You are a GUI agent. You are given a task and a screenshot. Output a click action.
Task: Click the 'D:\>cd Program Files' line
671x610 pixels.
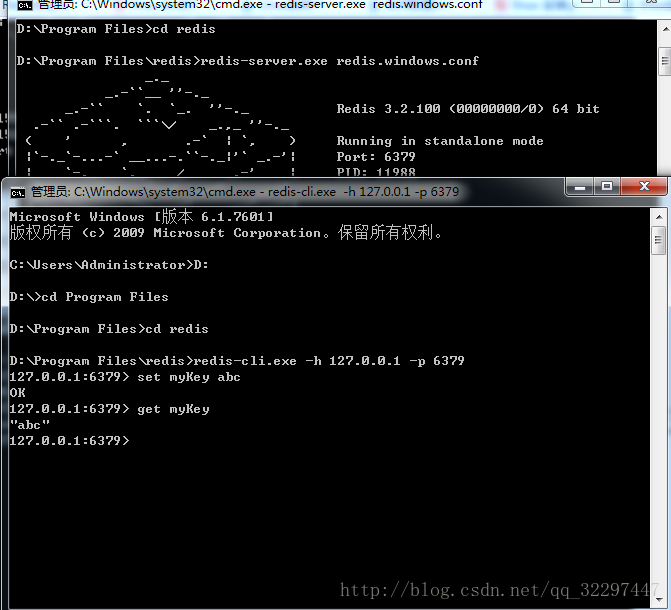89,297
